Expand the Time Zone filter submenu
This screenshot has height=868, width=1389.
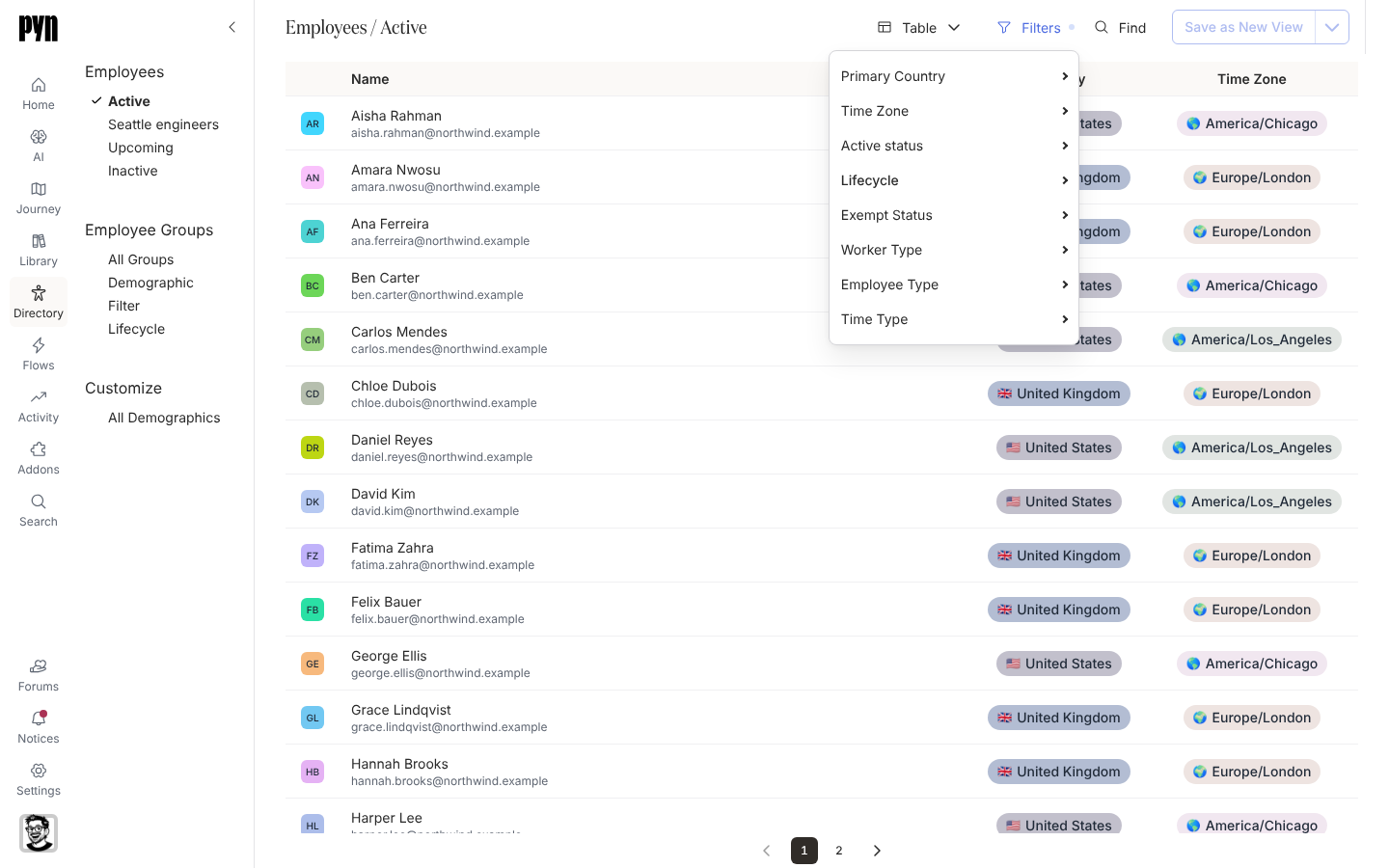pos(954,111)
